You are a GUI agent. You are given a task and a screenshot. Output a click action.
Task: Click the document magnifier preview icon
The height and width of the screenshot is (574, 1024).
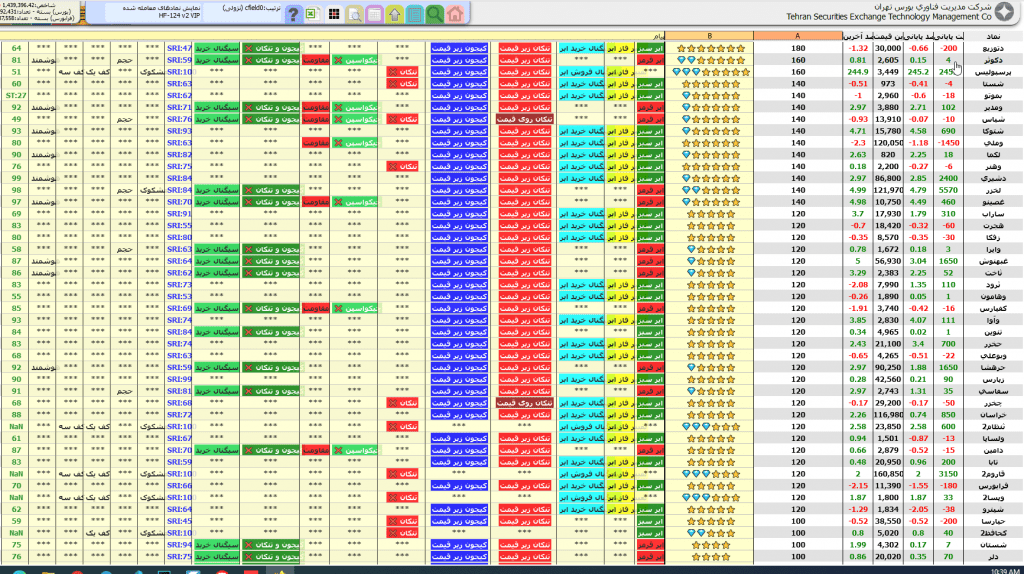tap(354, 14)
